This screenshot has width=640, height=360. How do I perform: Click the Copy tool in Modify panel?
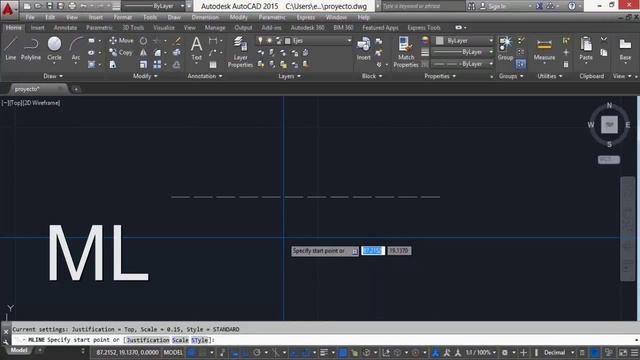click(121, 53)
